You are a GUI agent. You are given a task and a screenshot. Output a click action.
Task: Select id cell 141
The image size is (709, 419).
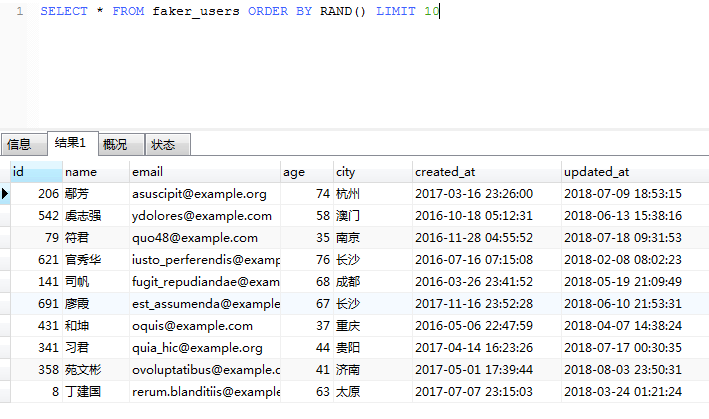click(37, 282)
